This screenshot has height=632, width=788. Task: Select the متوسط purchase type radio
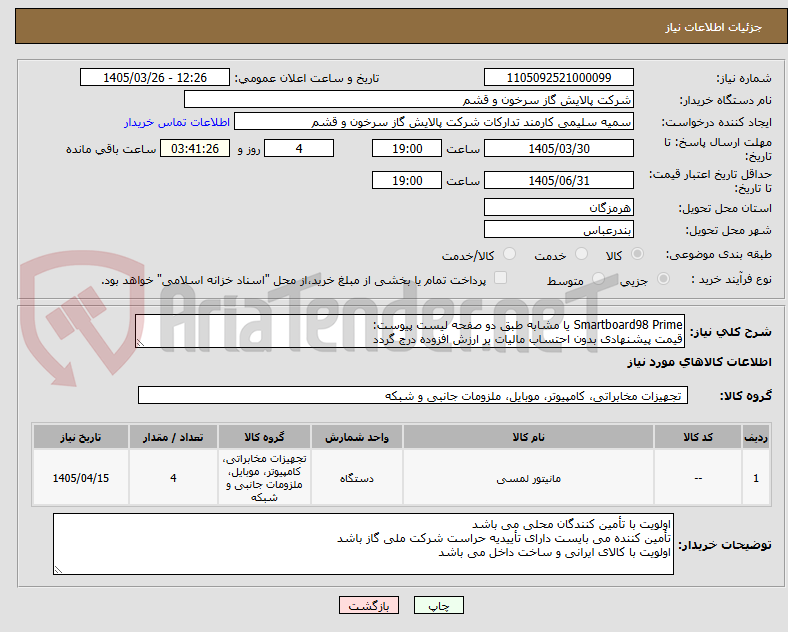(598, 278)
